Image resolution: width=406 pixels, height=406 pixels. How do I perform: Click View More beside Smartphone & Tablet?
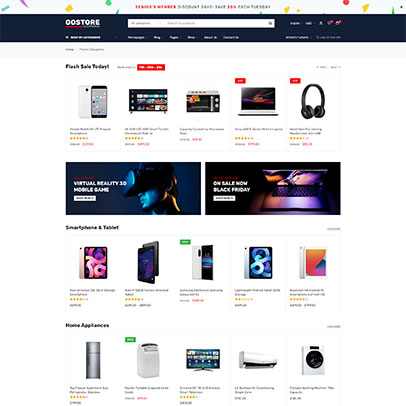point(334,229)
